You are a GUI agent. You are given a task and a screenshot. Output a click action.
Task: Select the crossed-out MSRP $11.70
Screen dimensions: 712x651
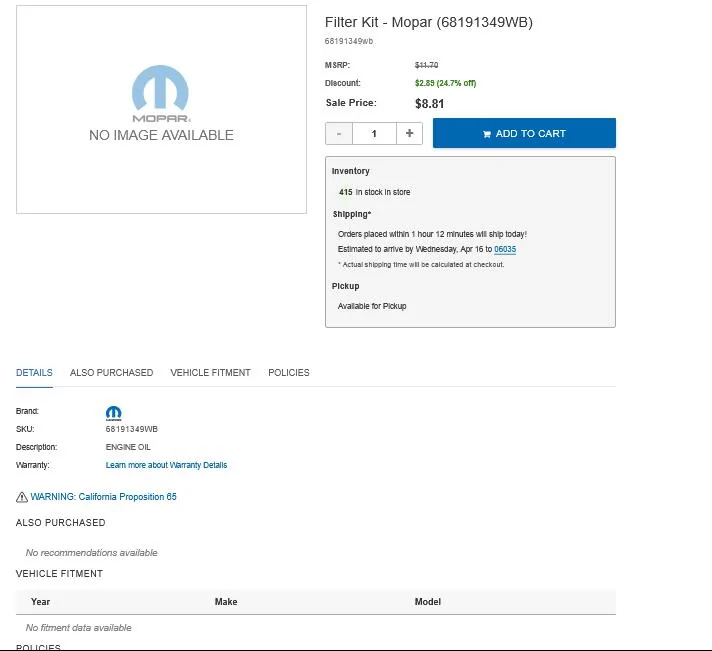tap(426, 65)
